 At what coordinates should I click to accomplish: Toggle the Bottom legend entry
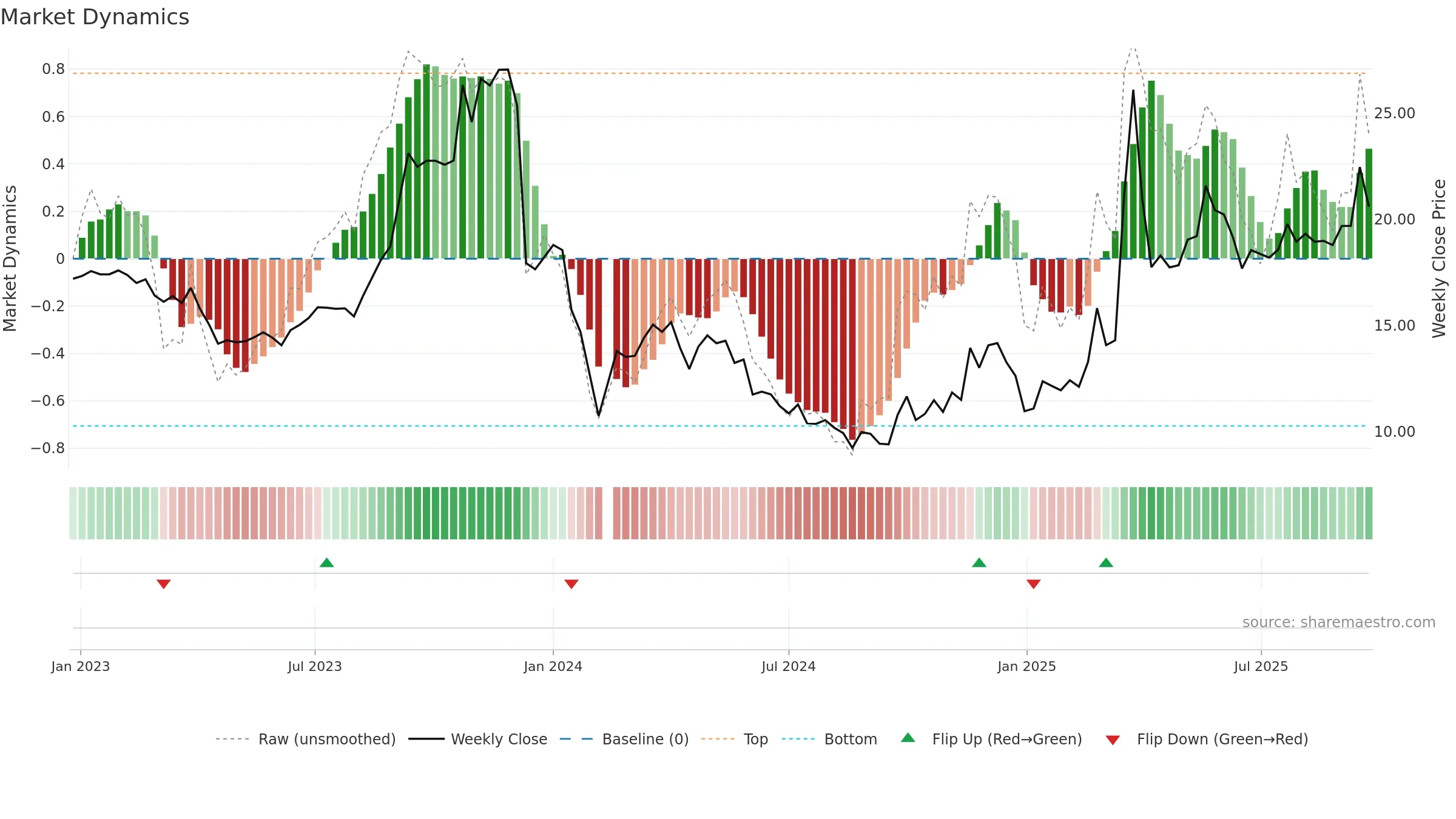click(829, 739)
